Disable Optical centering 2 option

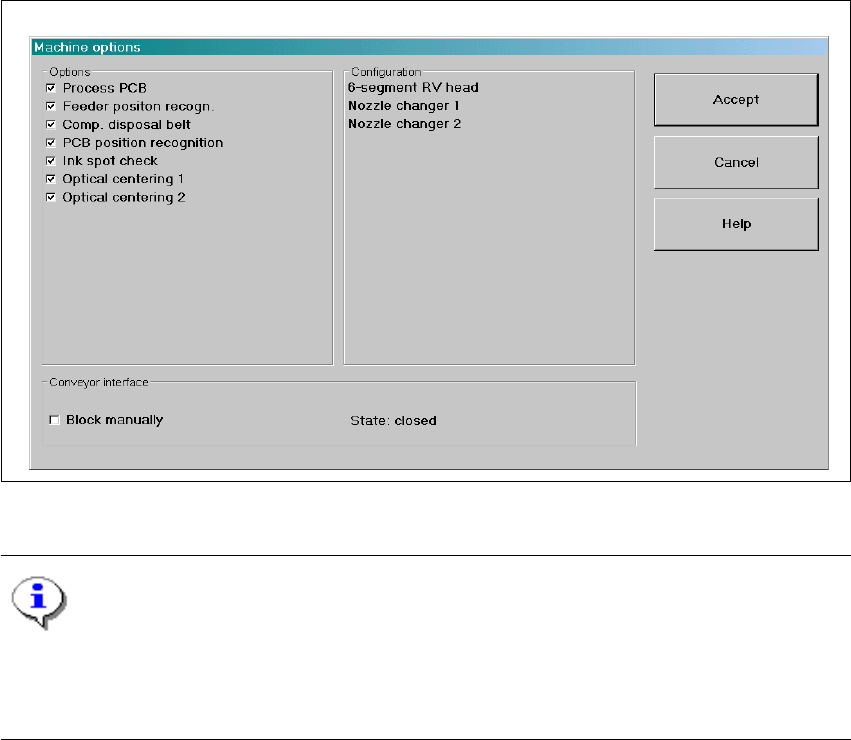tap(51, 197)
